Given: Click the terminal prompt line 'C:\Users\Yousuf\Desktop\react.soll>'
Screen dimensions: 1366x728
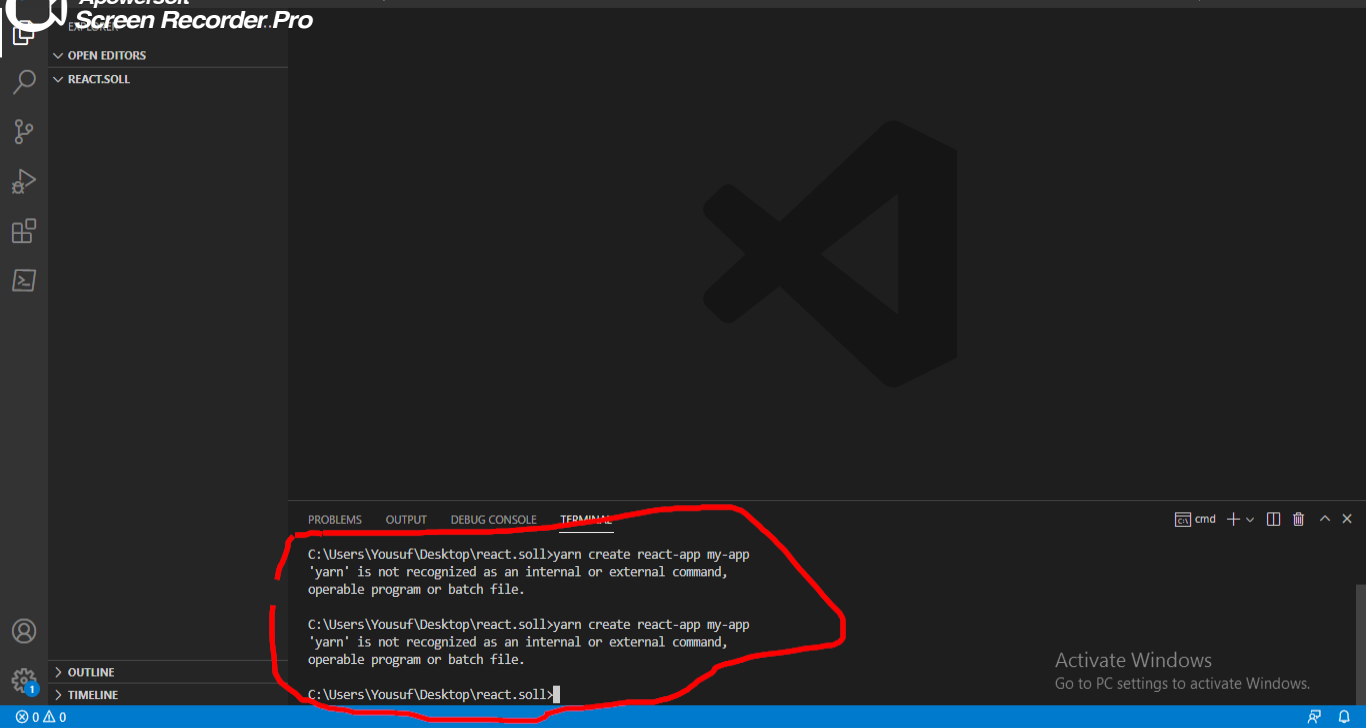Looking at the screenshot, I should [430, 694].
